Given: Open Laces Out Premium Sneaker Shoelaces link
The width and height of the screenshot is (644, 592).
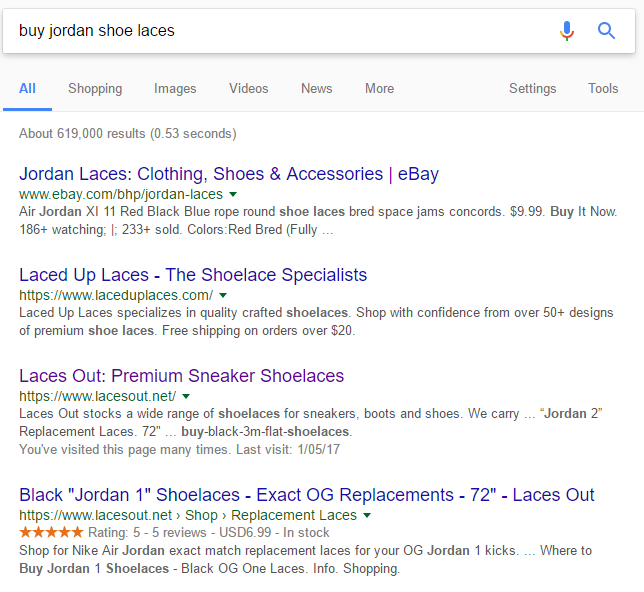Looking at the screenshot, I should click(x=181, y=376).
